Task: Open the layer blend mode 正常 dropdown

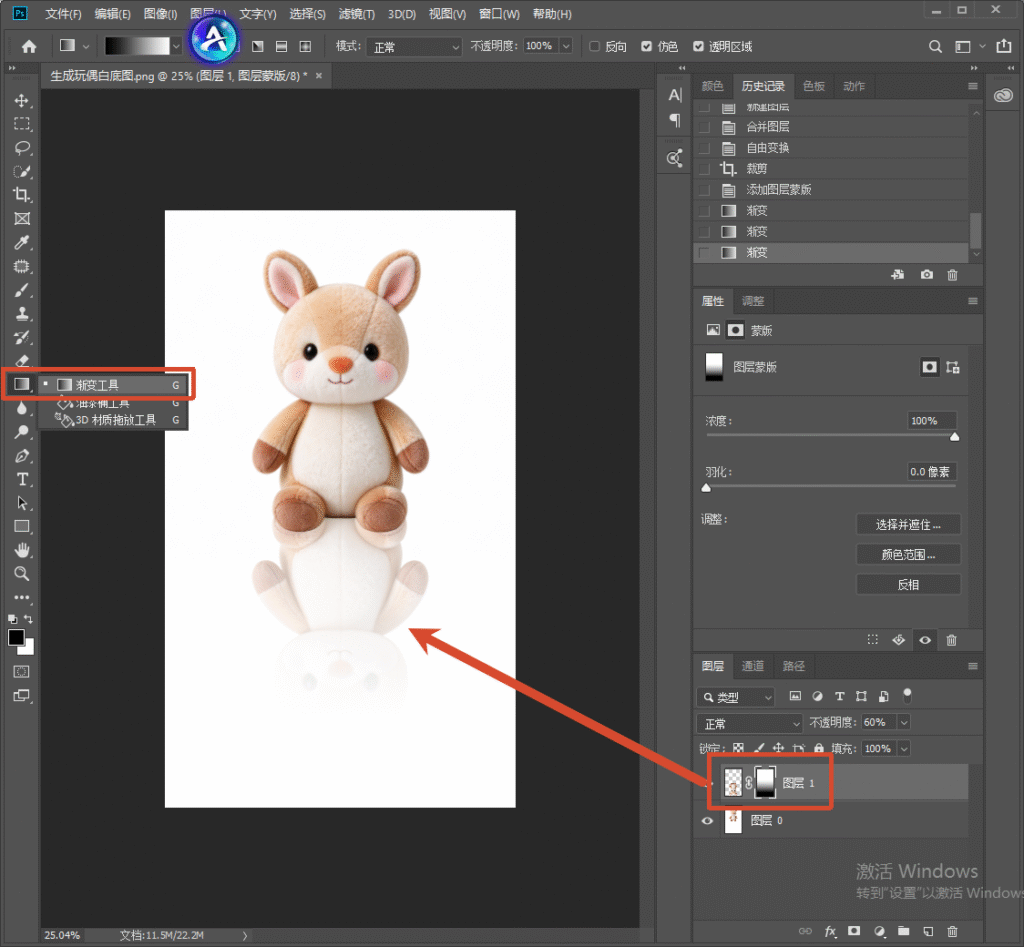Action: pyautogui.click(x=750, y=723)
